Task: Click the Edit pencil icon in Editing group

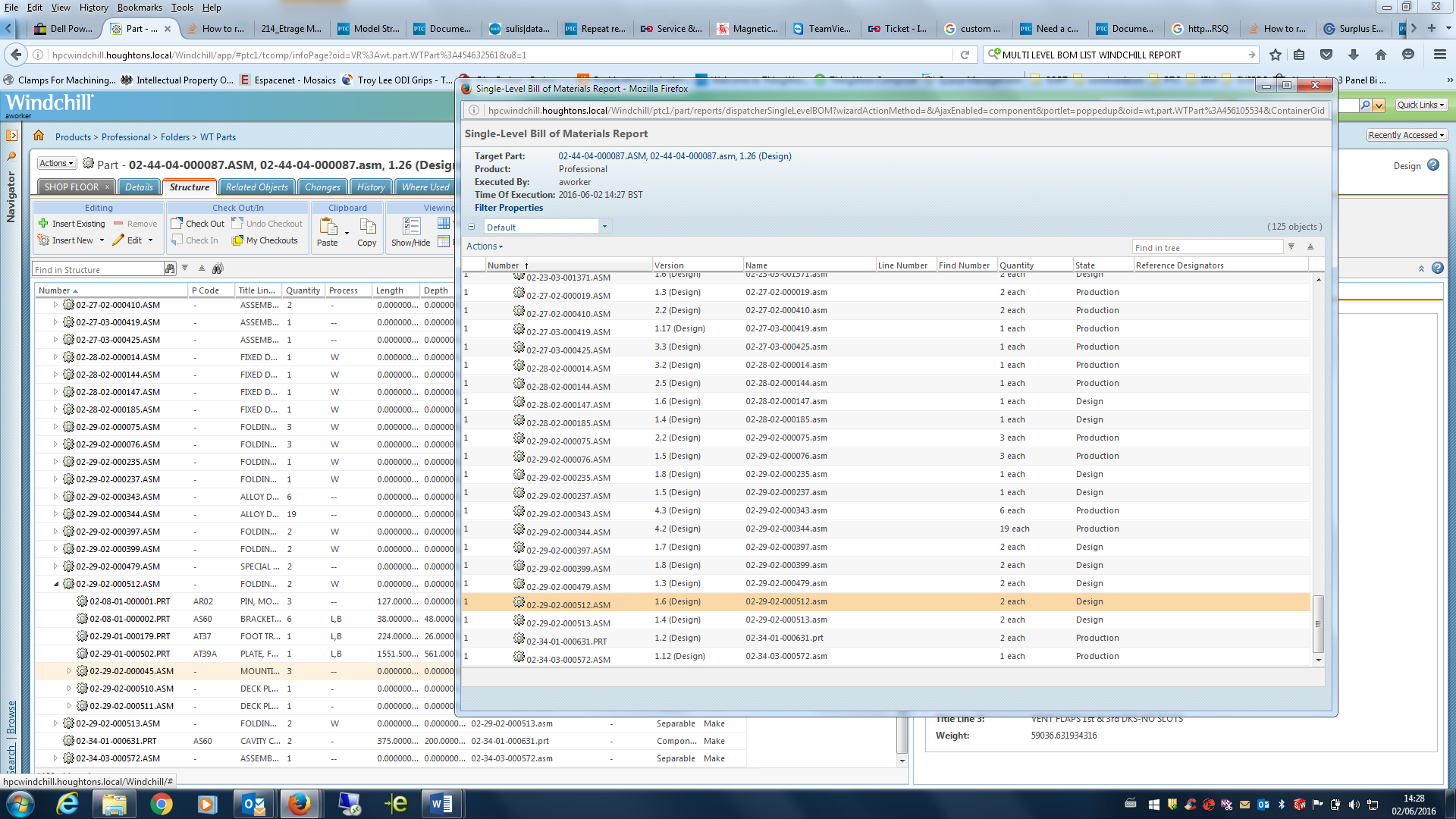Action: [x=118, y=240]
